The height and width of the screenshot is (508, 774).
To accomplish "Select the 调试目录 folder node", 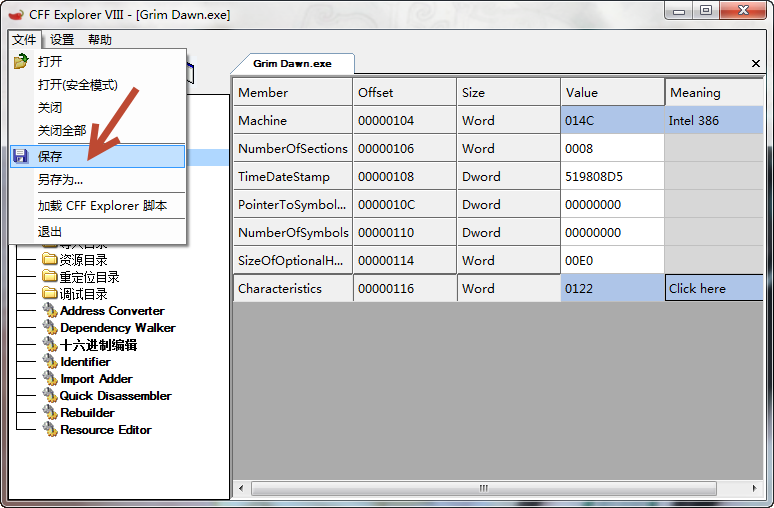I will click(82, 294).
